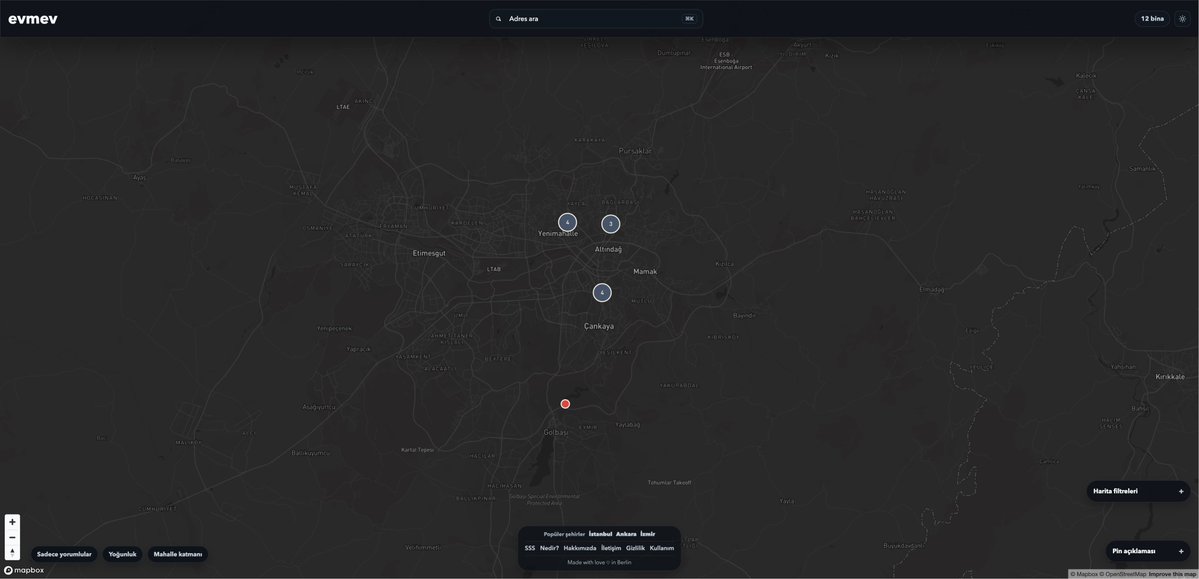
Task: Click the 'Etimesgut' map label
Action: tap(429, 252)
